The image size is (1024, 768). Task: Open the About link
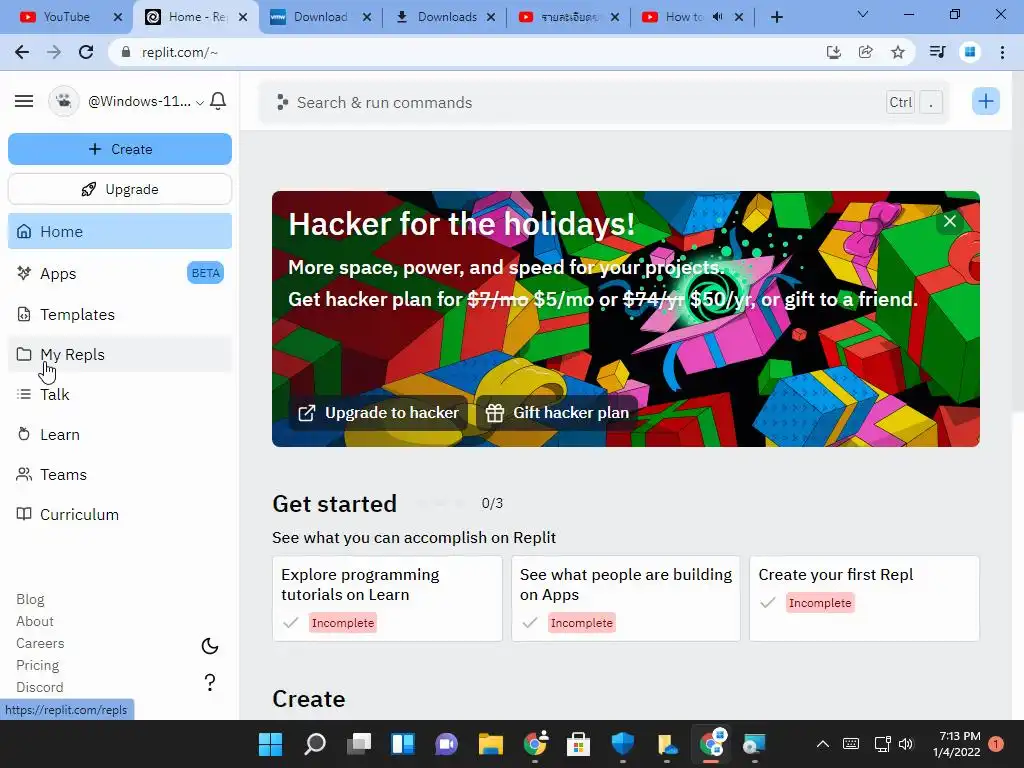click(35, 621)
